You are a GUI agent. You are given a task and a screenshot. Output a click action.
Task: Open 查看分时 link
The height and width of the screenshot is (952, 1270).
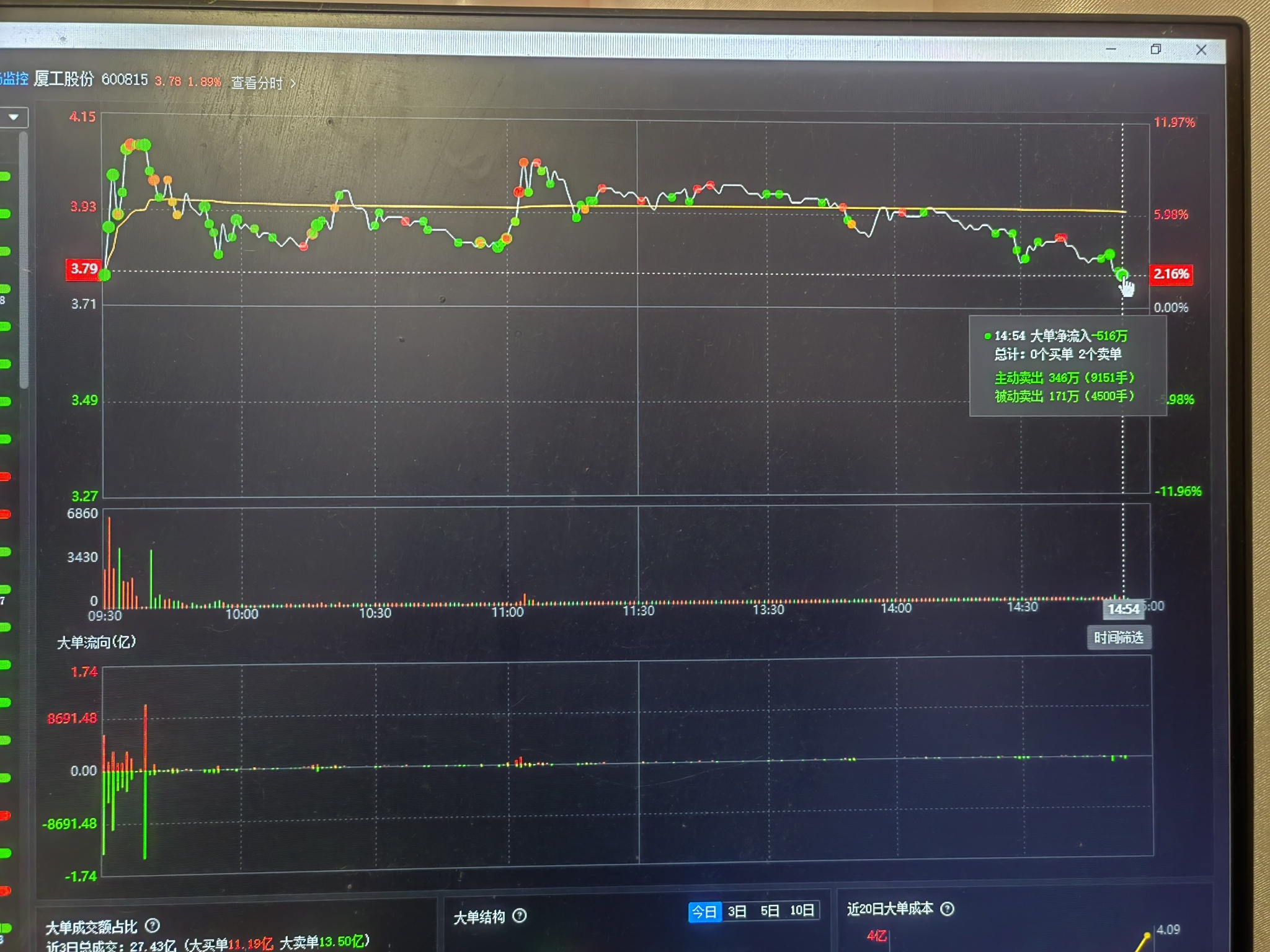(x=256, y=82)
